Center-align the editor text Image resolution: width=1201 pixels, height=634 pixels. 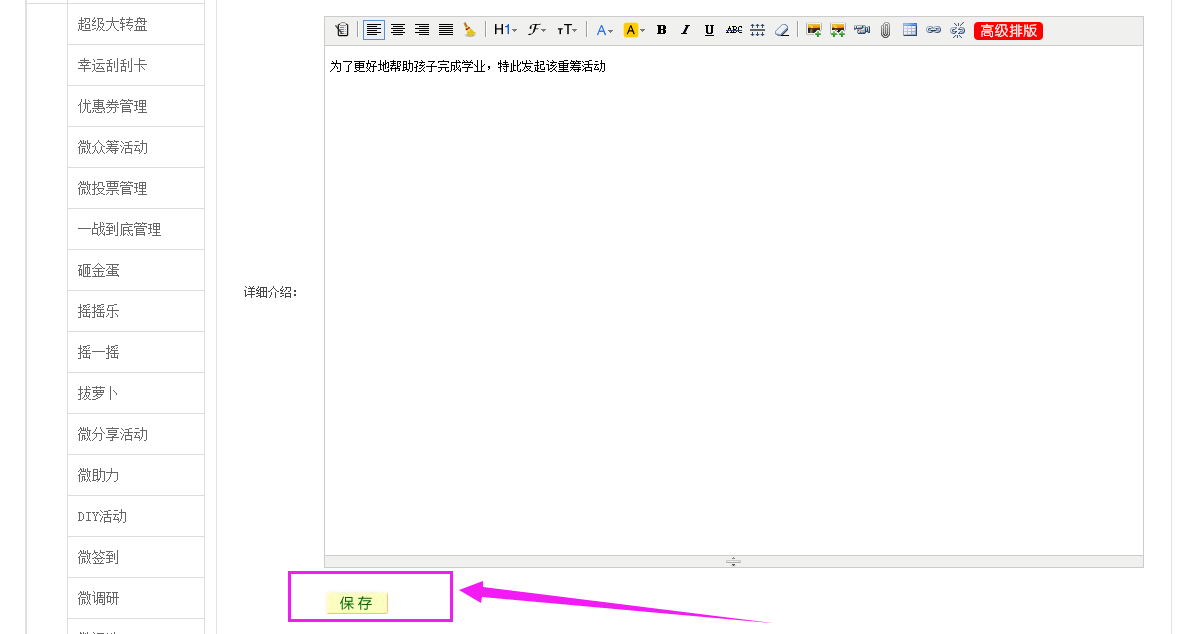(398, 30)
